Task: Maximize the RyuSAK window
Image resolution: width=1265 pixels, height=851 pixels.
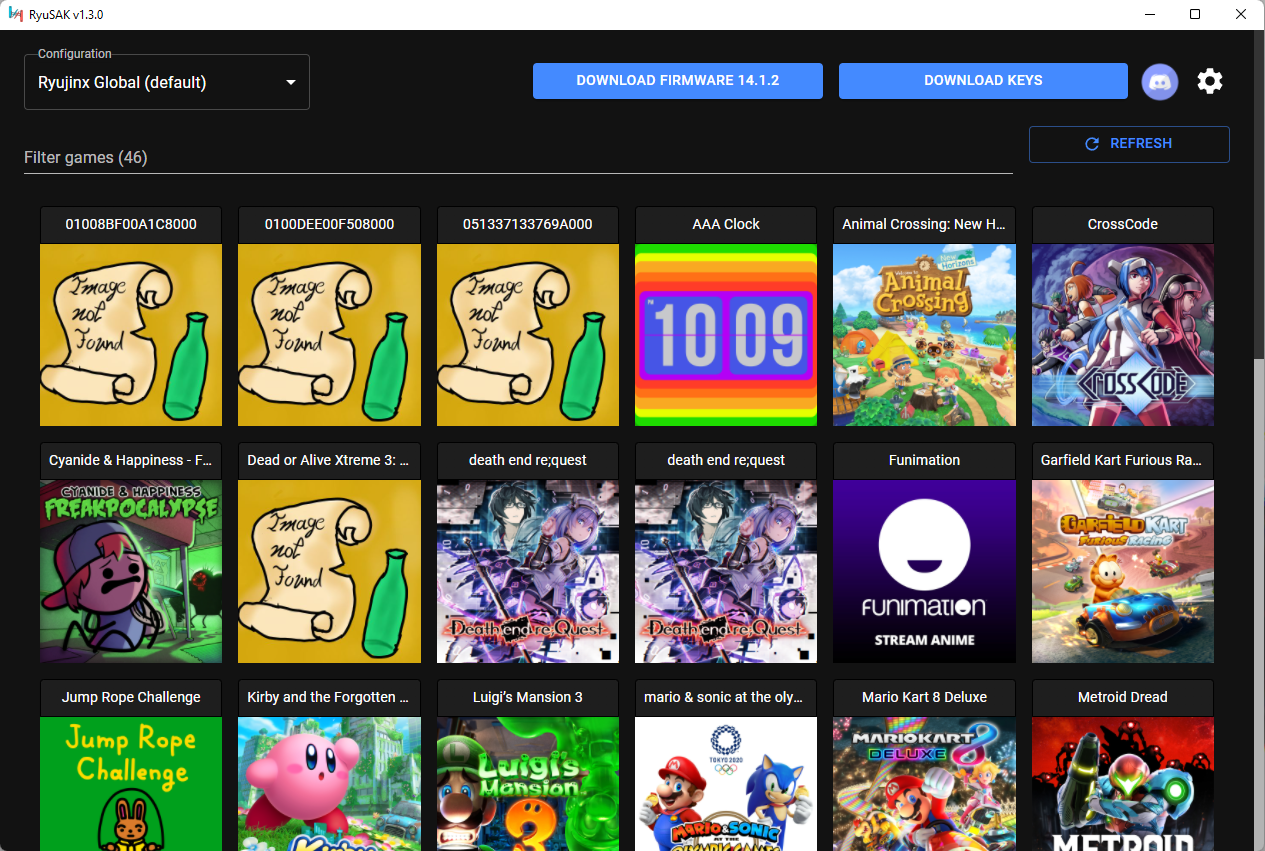Action: 1195,14
